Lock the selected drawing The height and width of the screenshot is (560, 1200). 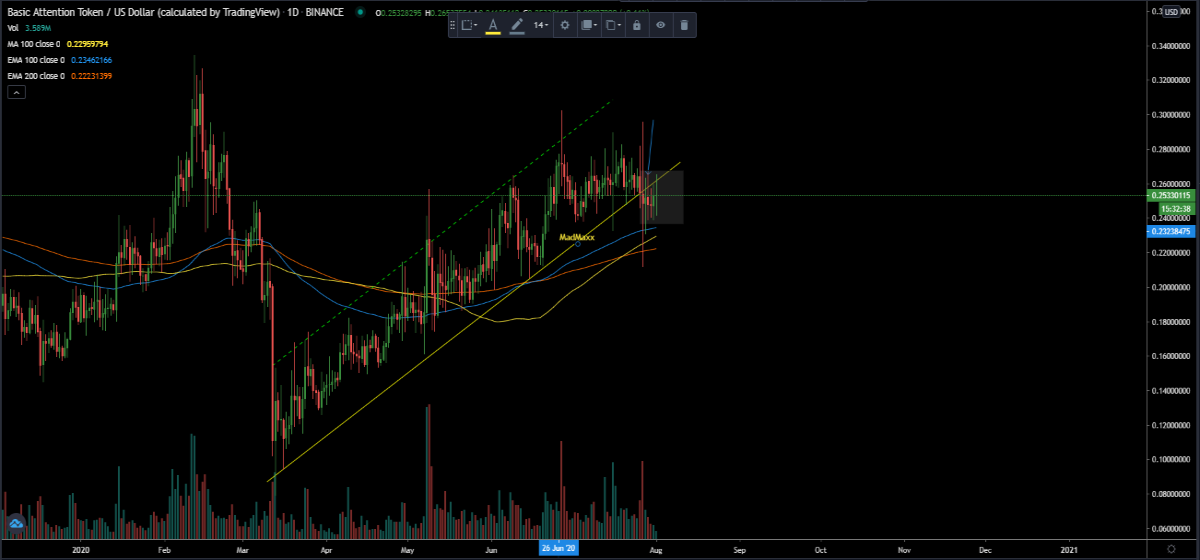(x=636, y=25)
